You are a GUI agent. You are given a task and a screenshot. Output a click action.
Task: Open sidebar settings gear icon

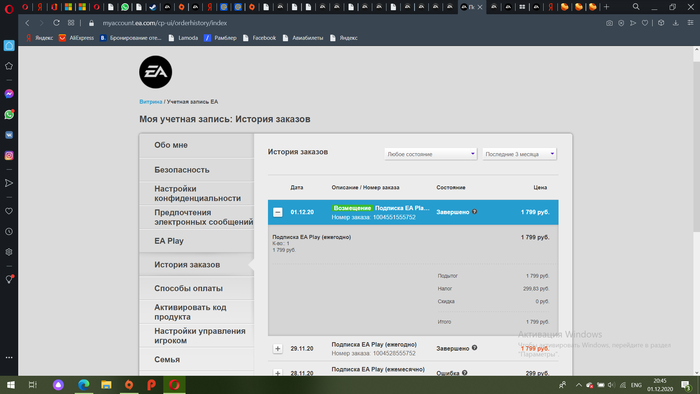9,252
